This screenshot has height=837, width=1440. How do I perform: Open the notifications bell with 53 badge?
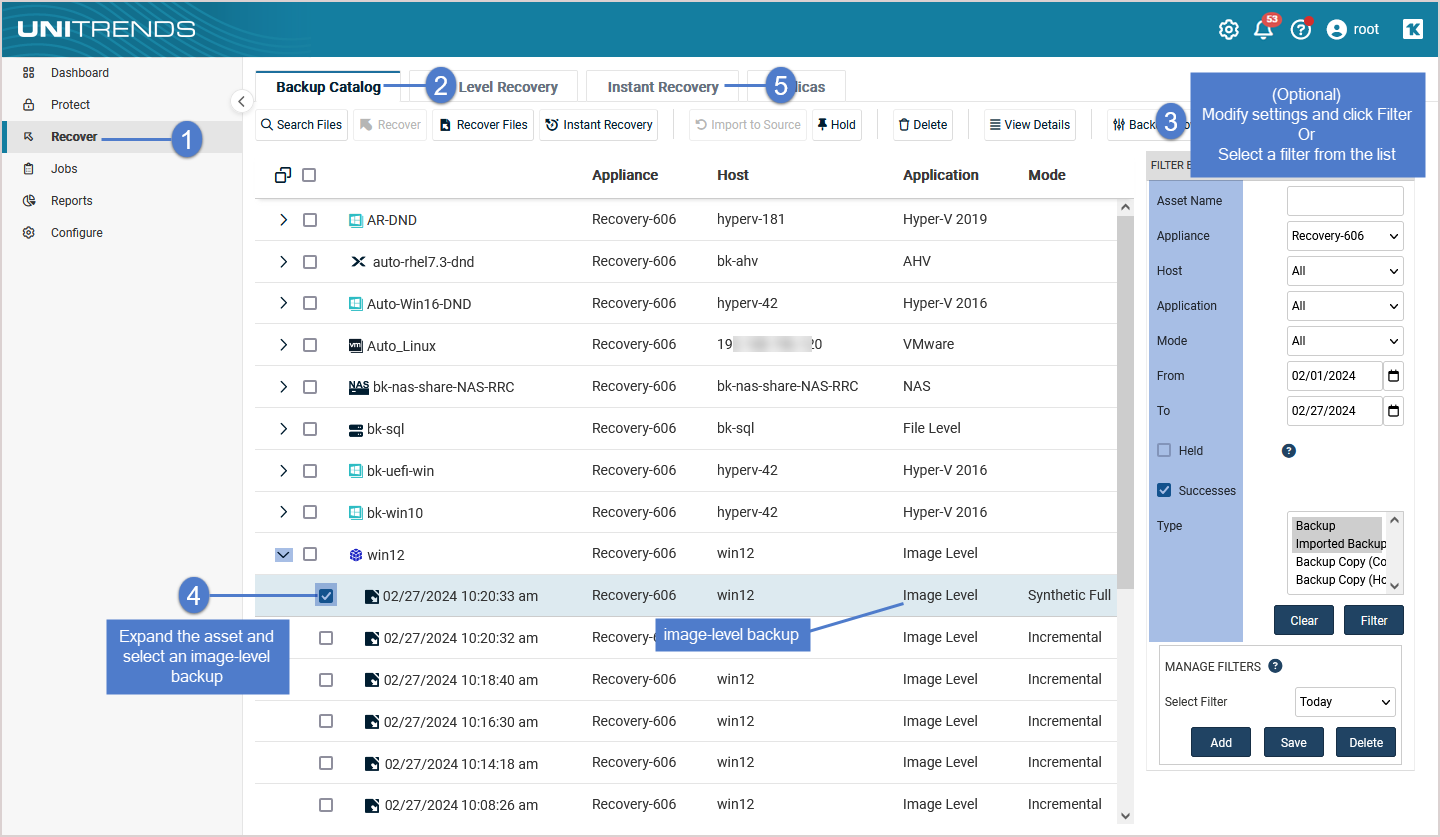(1265, 28)
